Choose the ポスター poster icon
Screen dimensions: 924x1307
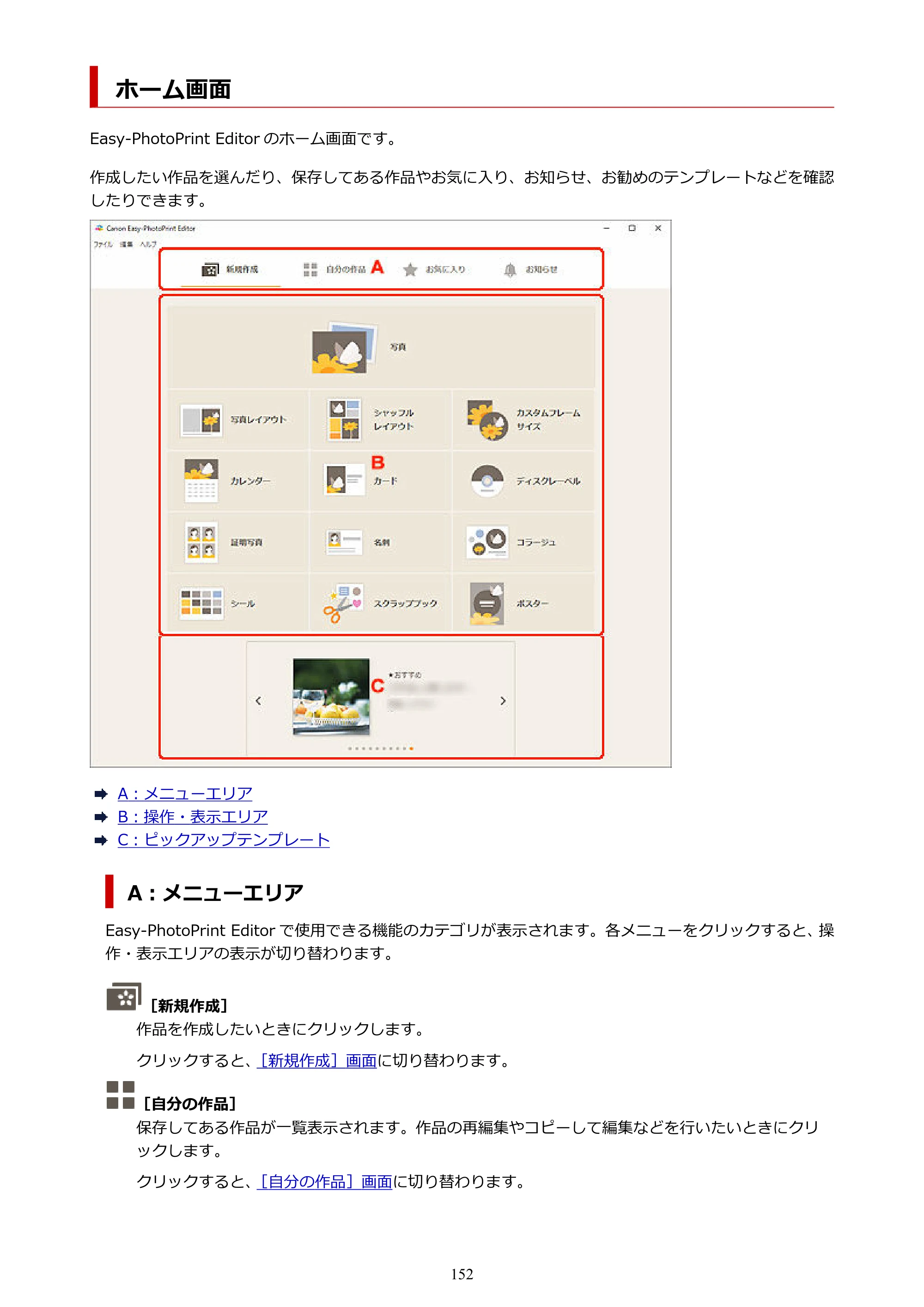coord(487,603)
